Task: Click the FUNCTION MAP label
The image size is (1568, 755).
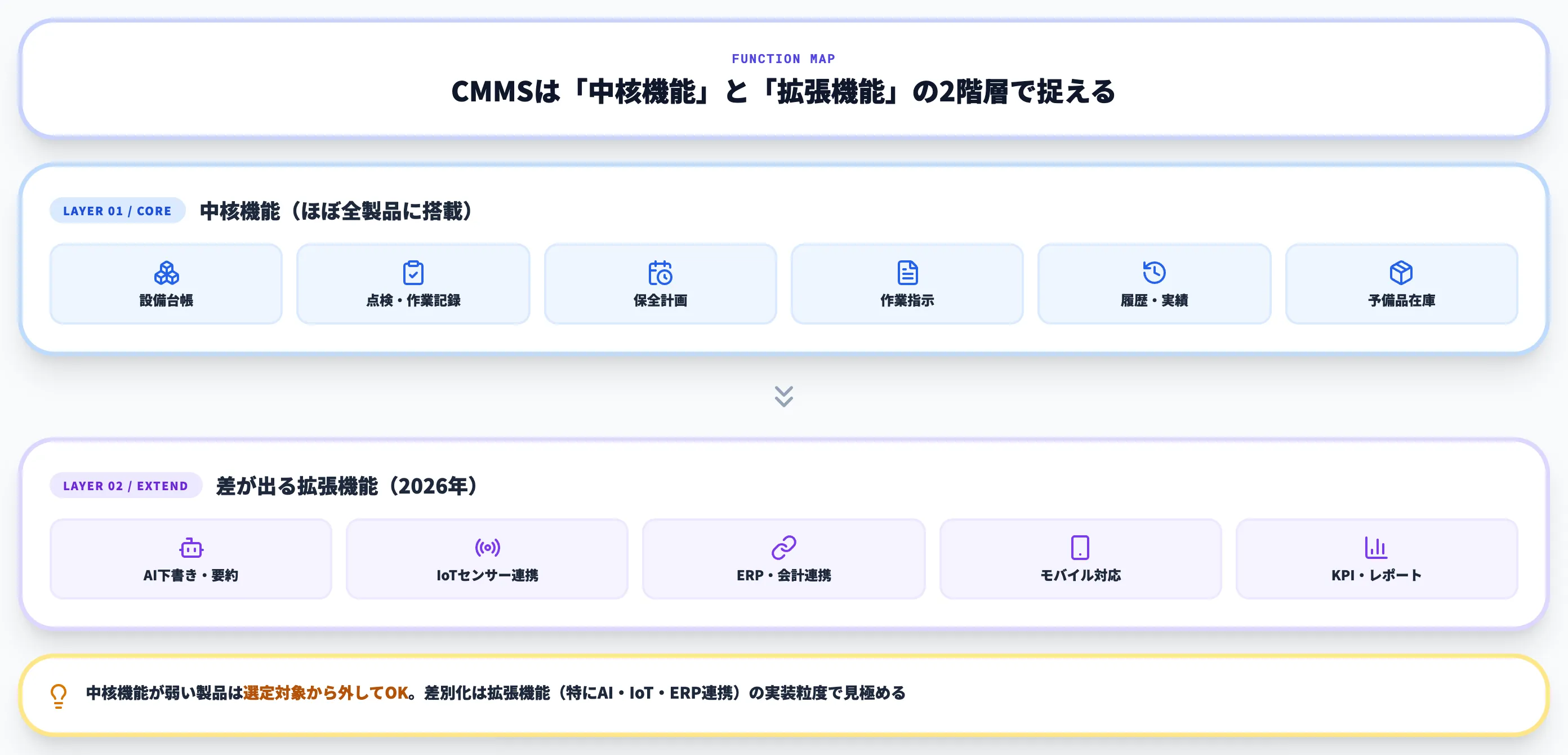Action: [783, 59]
